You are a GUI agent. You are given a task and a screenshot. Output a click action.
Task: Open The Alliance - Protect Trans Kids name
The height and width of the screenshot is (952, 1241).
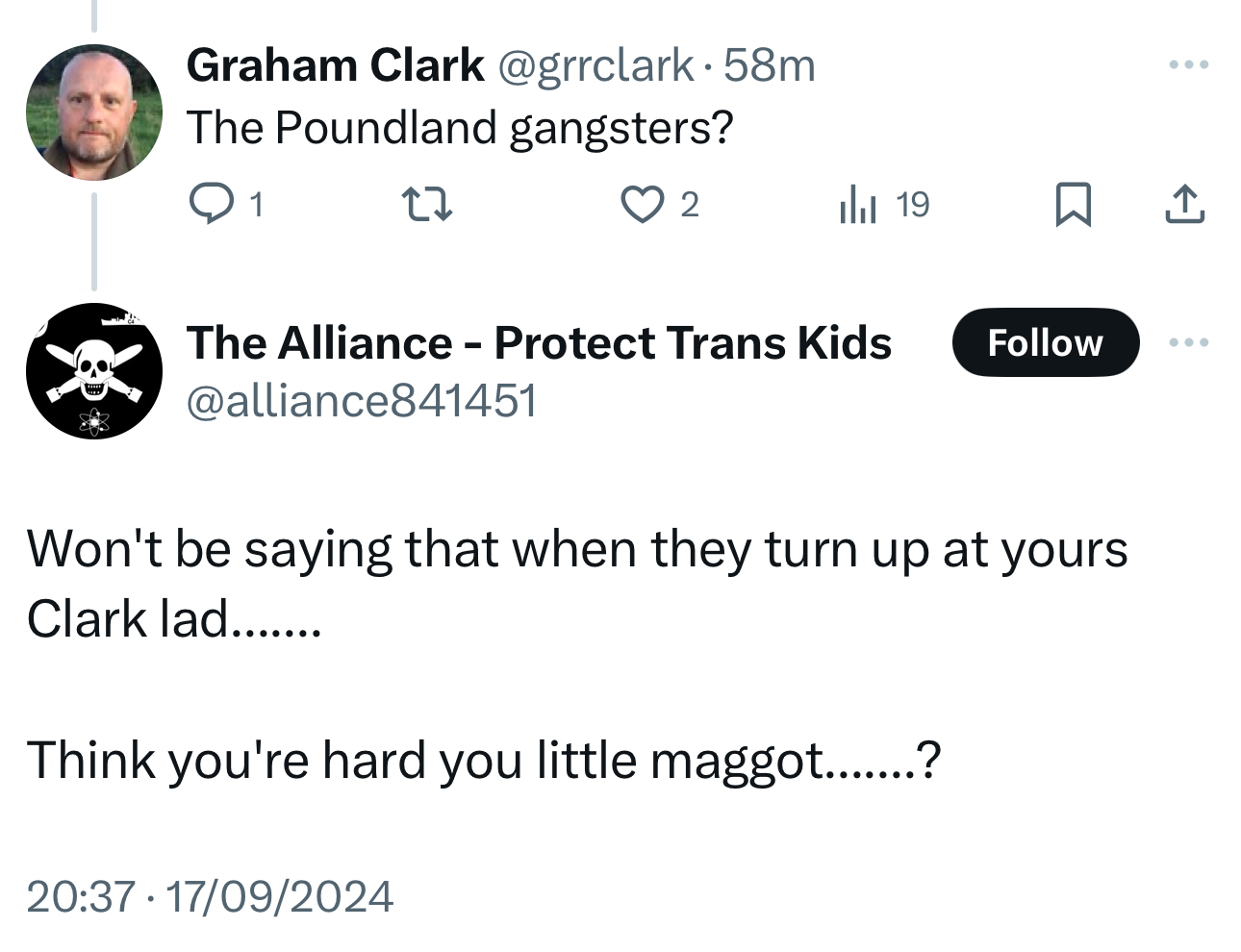pos(539,342)
